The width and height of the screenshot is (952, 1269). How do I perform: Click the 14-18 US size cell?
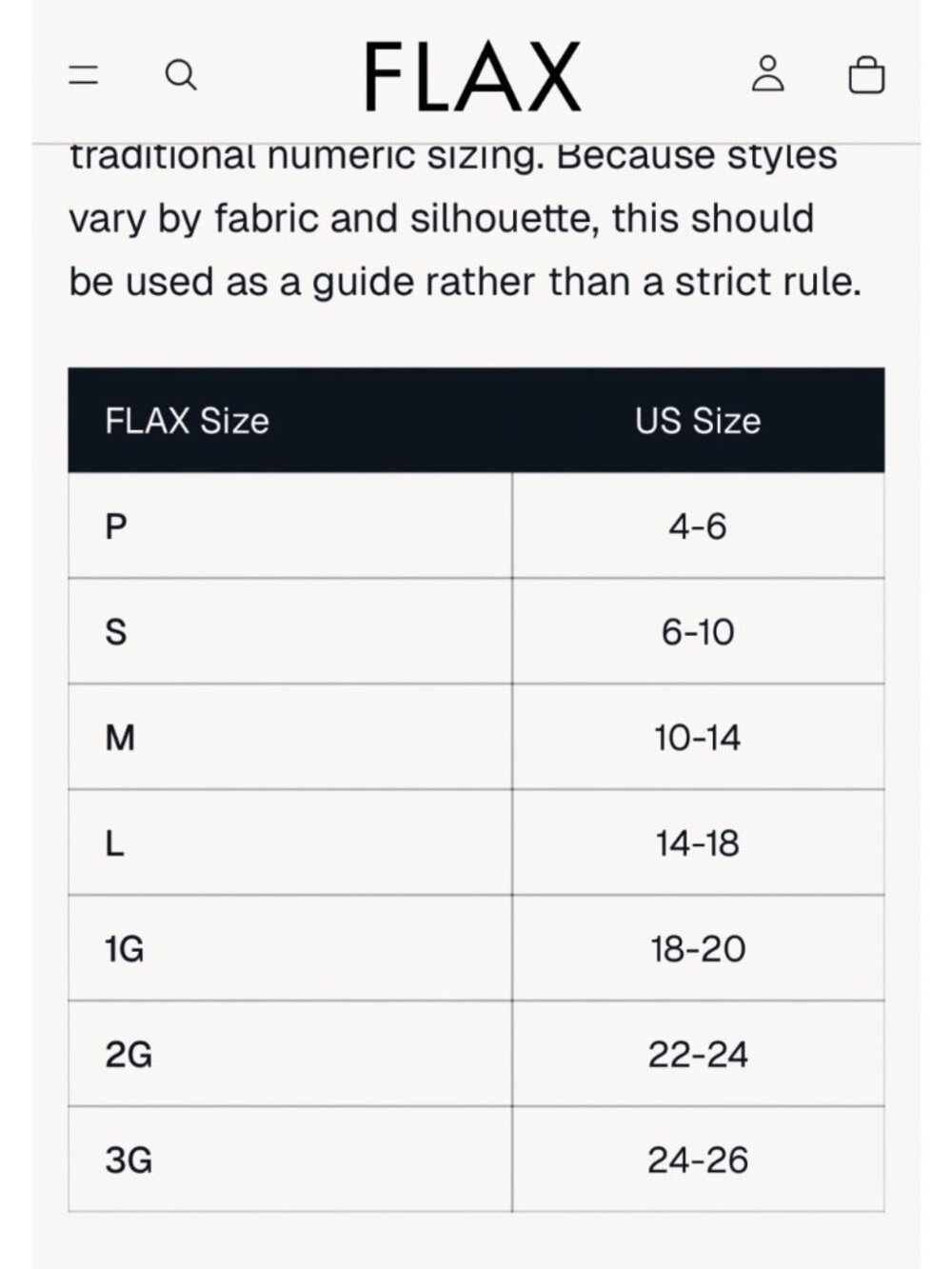(698, 843)
